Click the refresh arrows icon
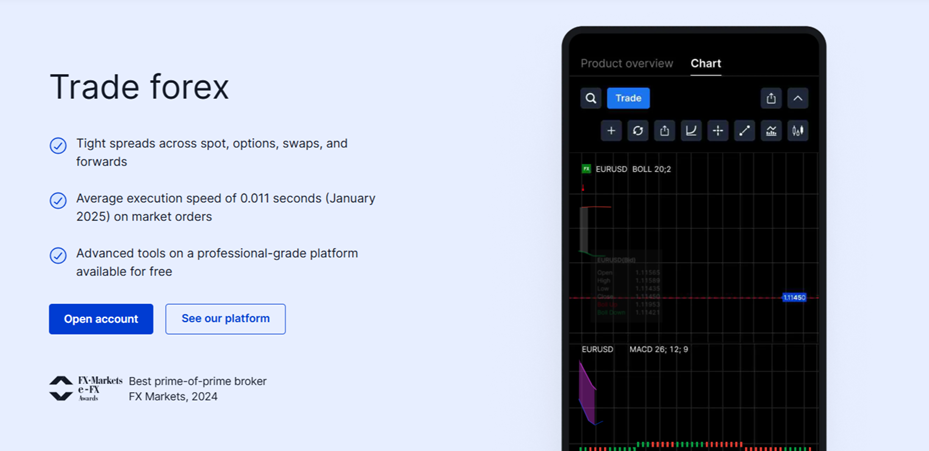Viewport: 929px width, 451px height. coord(638,130)
